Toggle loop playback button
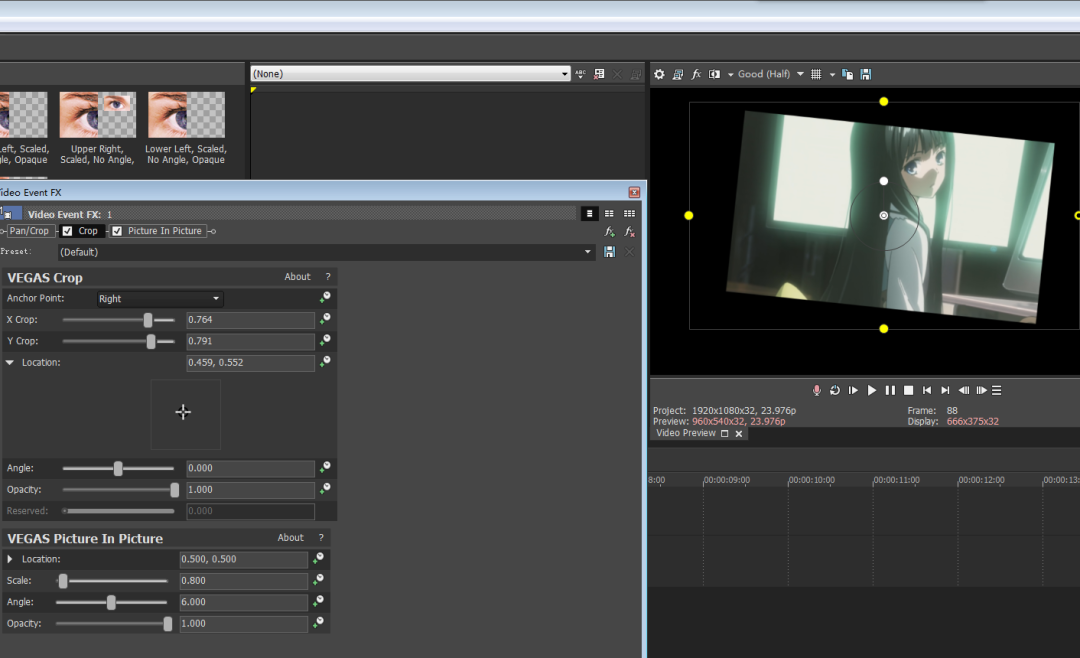This screenshot has height=658, width=1080. 835,391
